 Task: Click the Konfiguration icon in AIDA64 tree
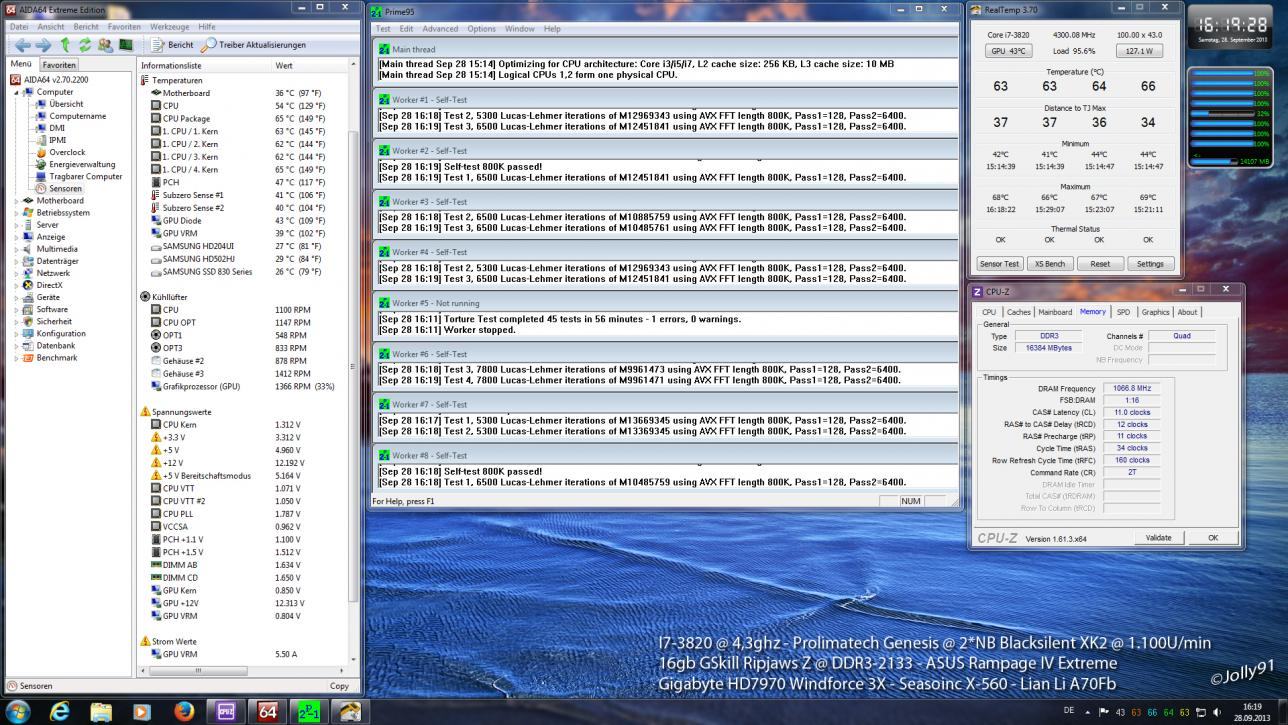tap(28, 334)
